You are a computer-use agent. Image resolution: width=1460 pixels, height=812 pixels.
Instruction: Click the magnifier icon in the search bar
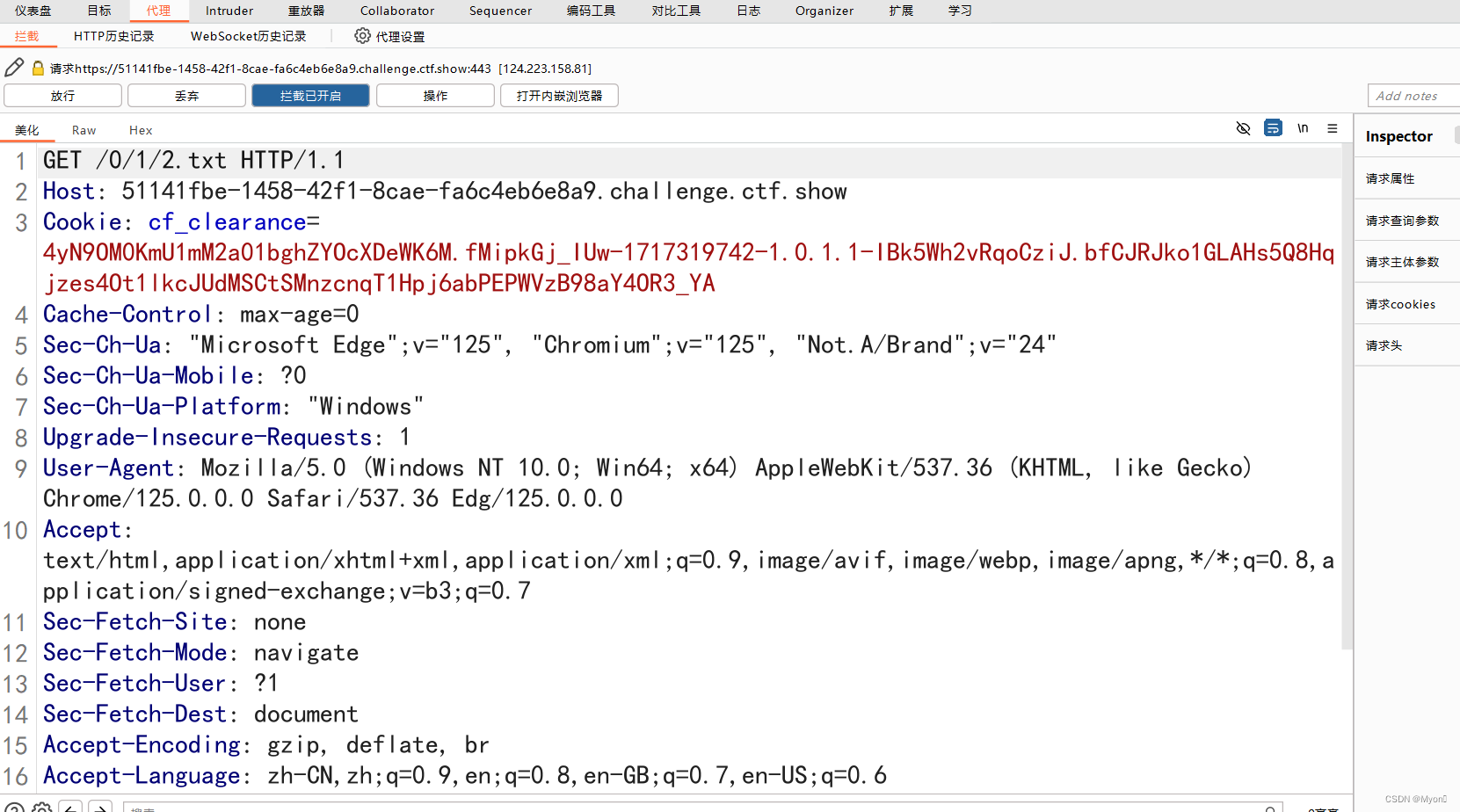1270,808
